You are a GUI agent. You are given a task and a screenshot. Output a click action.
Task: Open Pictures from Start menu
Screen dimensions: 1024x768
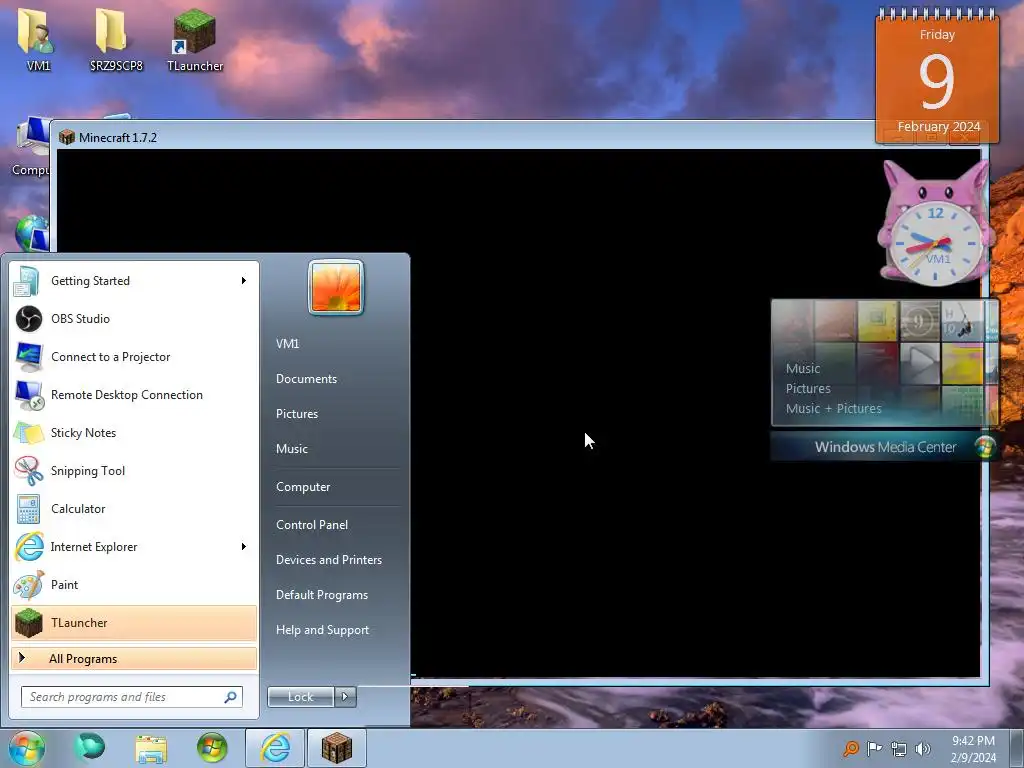297,414
